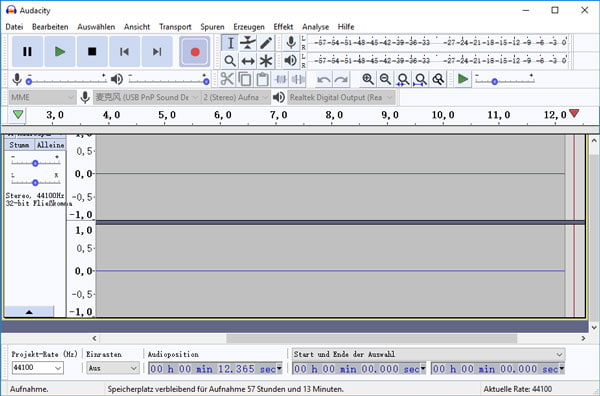Viewport: 600px width, 396px height.
Task: Select the Multi-tool (asterisk)
Action: [266, 60]
